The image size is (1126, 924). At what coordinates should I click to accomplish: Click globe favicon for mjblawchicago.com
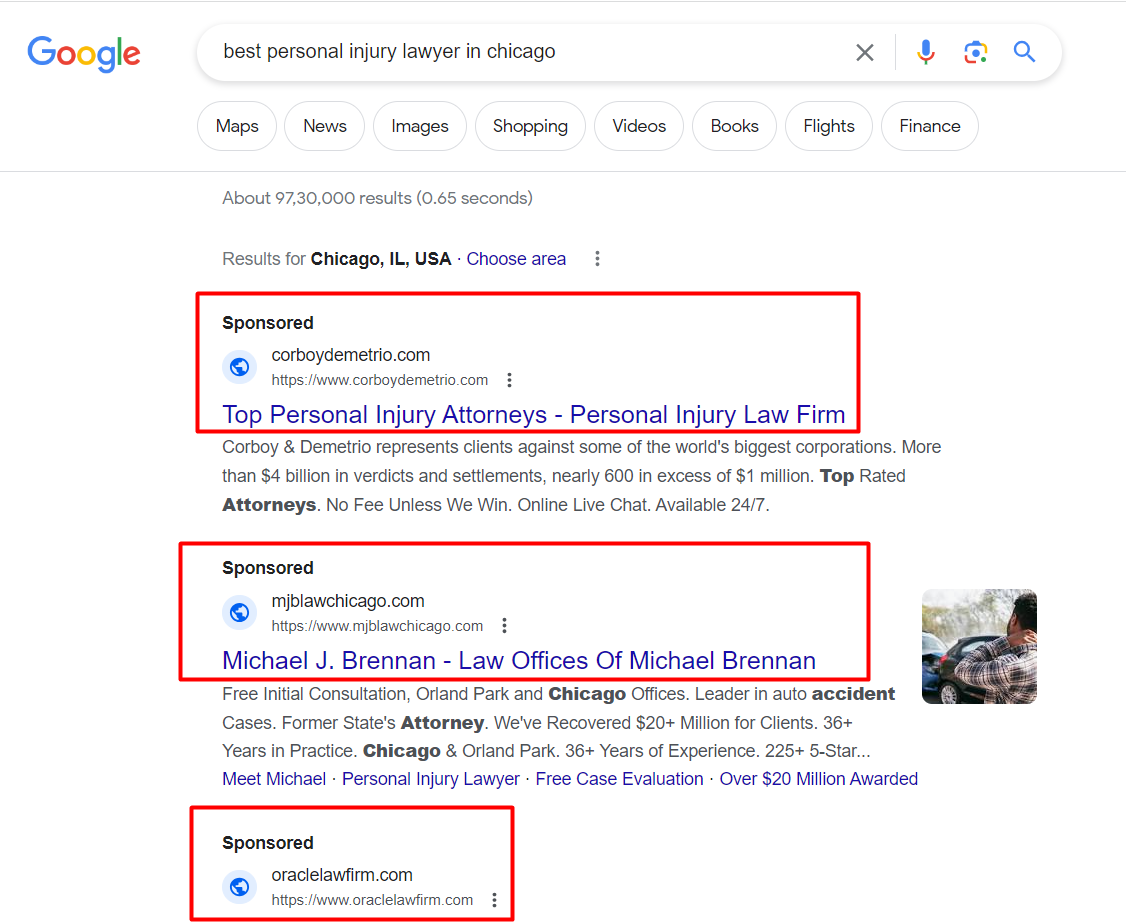[239, 612]
